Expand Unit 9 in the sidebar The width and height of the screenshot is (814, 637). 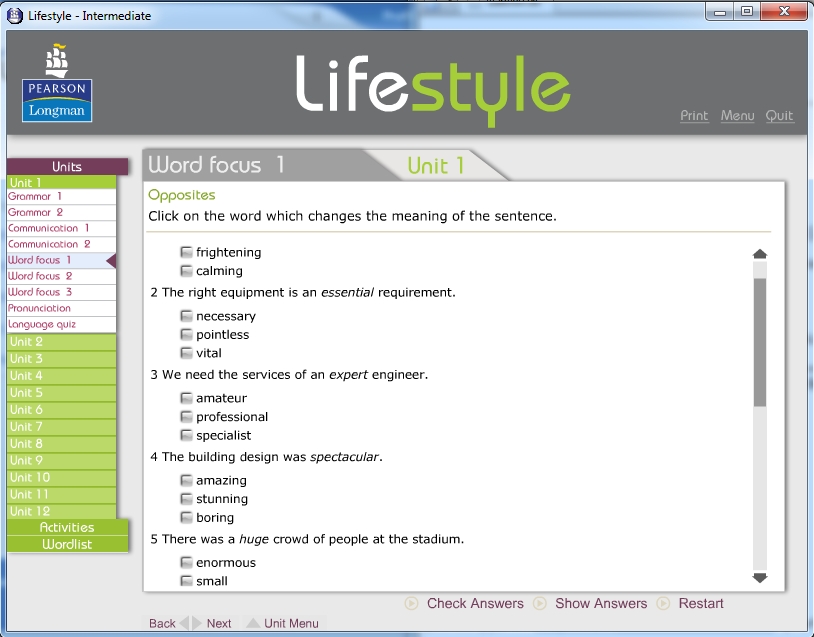[61, 460]
